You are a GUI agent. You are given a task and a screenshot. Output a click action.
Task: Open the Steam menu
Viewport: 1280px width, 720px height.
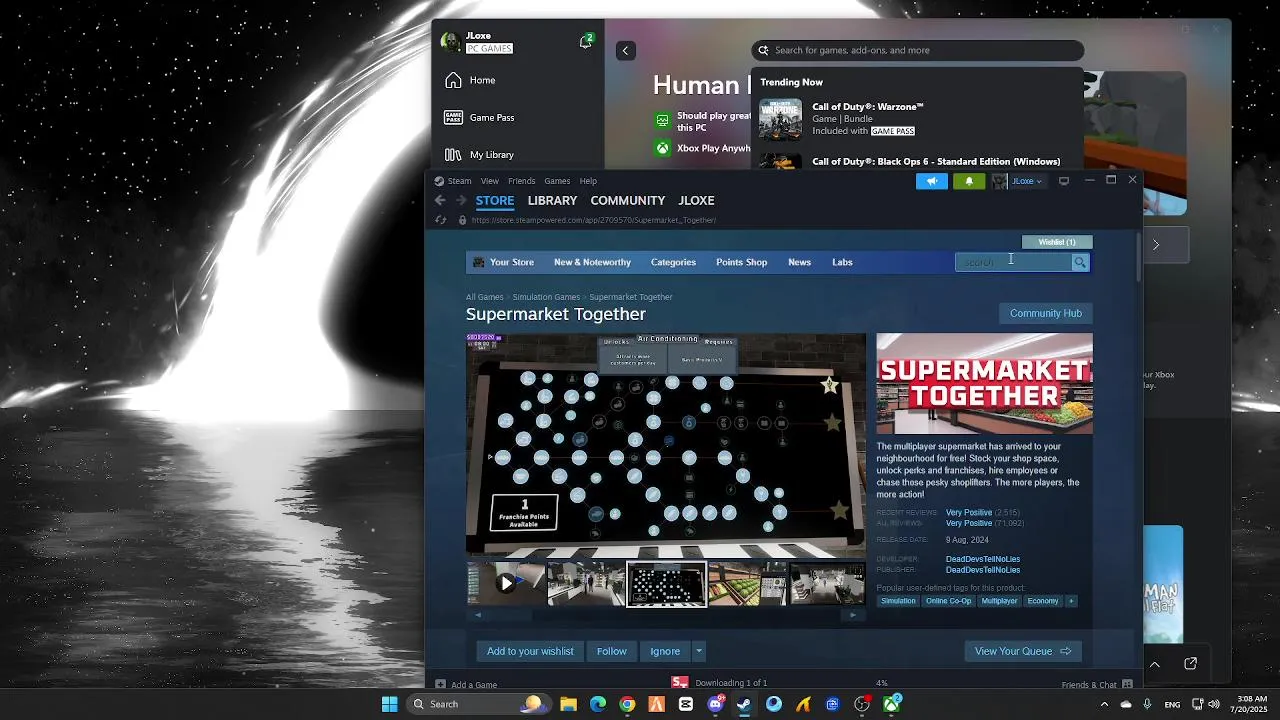459,181
